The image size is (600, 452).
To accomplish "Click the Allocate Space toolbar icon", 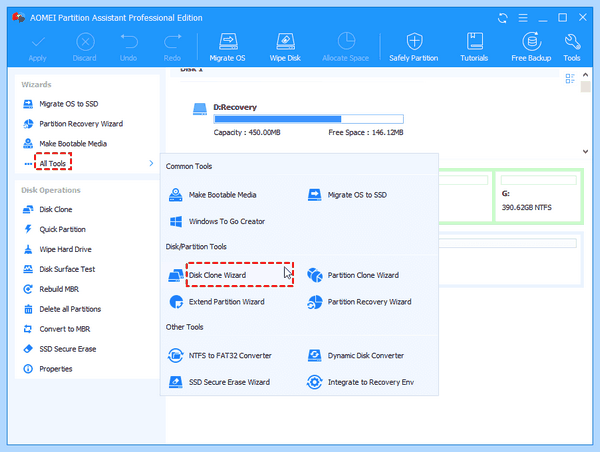I will coord(346,42).
